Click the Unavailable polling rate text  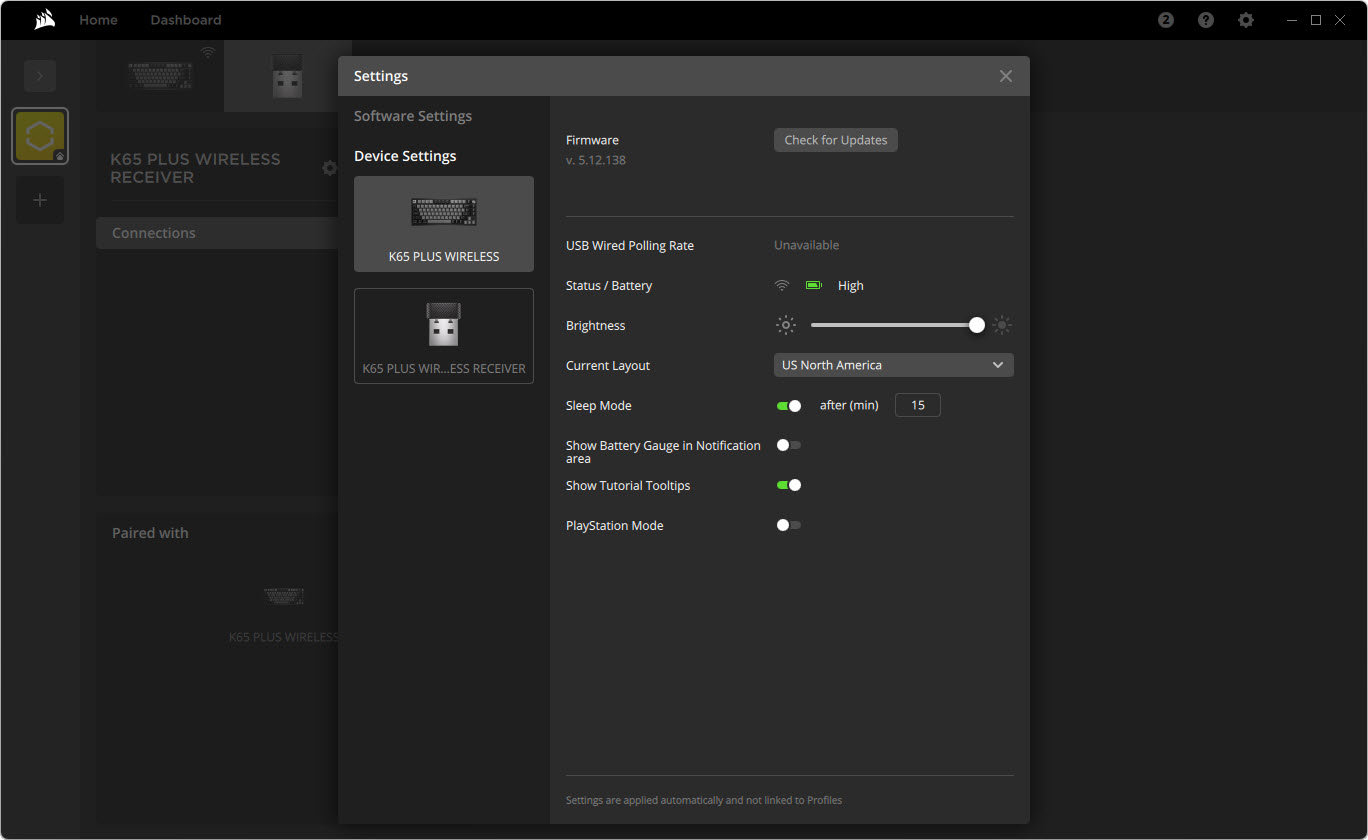coord(807,245)
